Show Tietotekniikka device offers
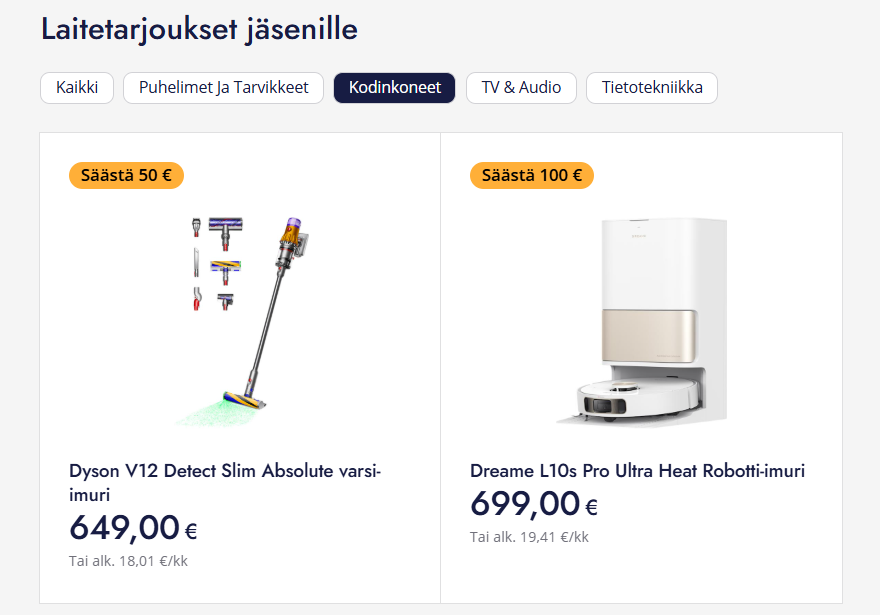Screen dimensions: 880x615 (x=652, y=88)
